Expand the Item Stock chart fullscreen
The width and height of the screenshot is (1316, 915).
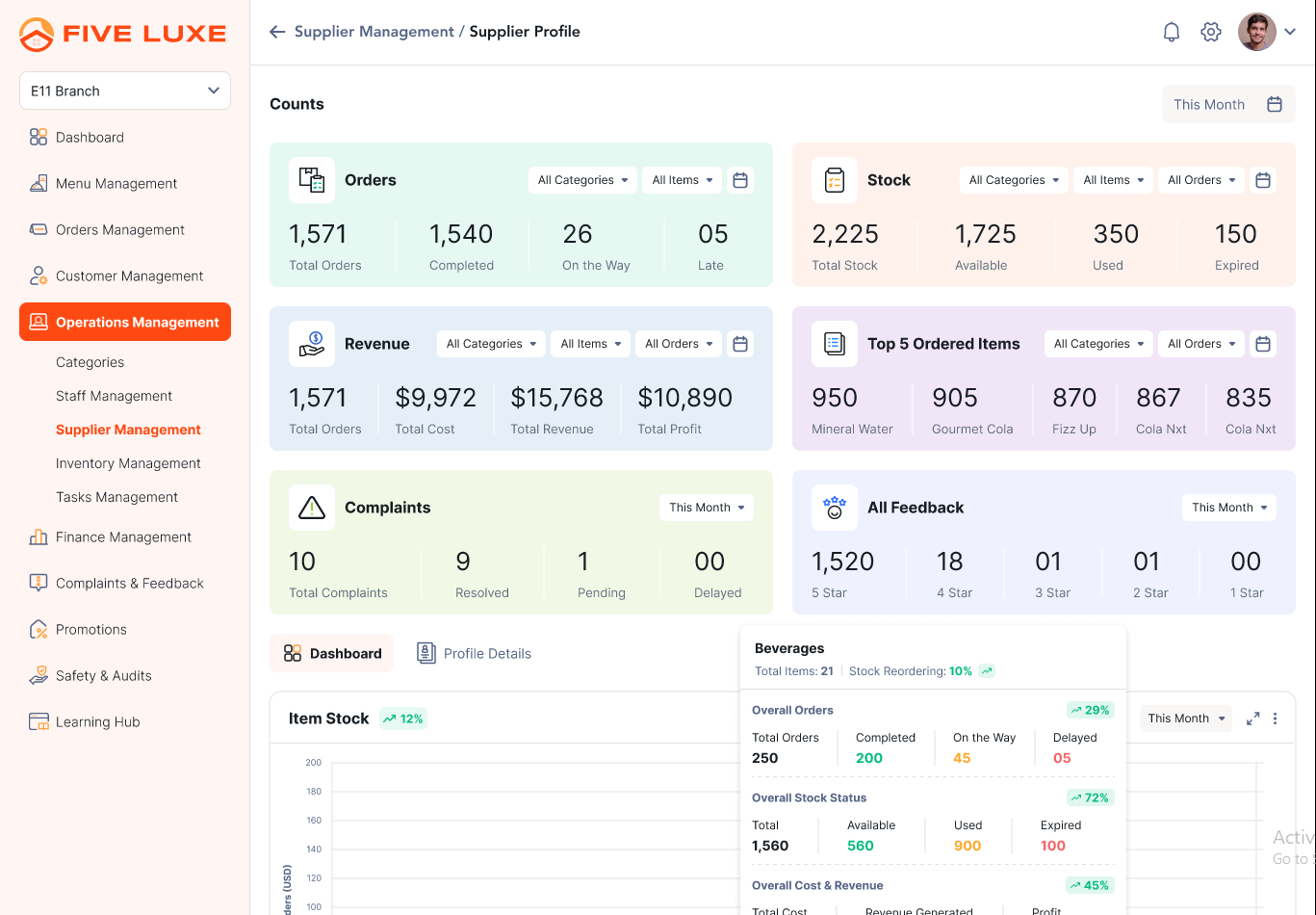(x=1252, y=719)
